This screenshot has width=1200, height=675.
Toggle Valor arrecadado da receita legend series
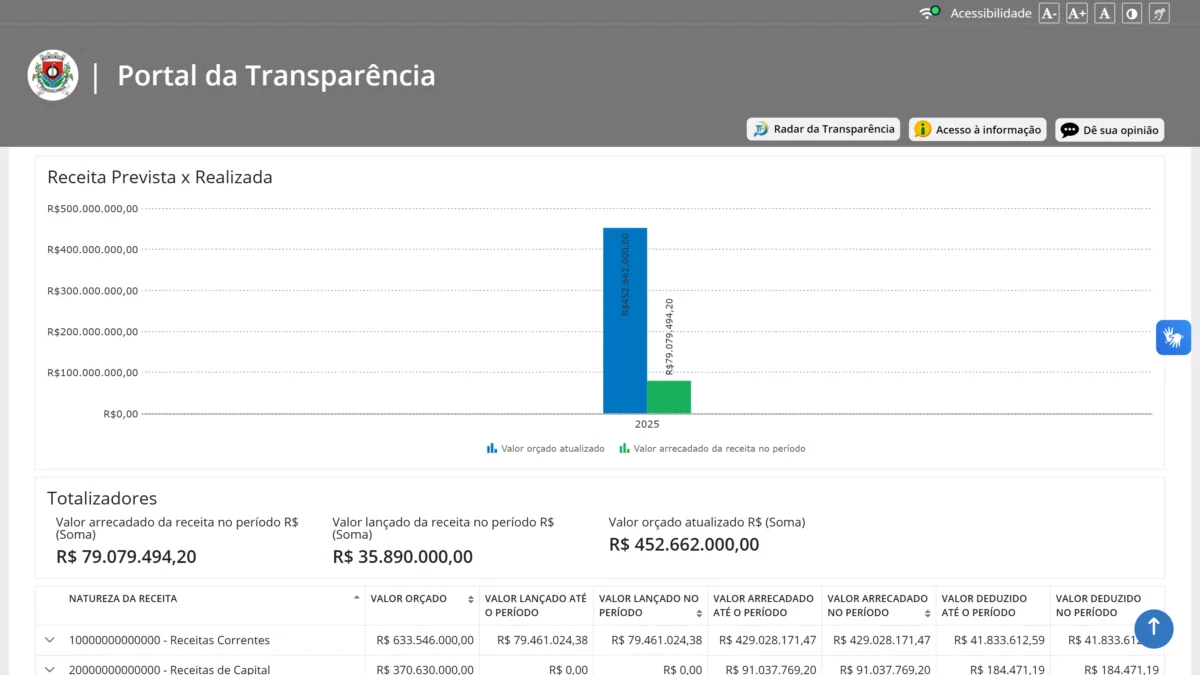coord(712,449)
